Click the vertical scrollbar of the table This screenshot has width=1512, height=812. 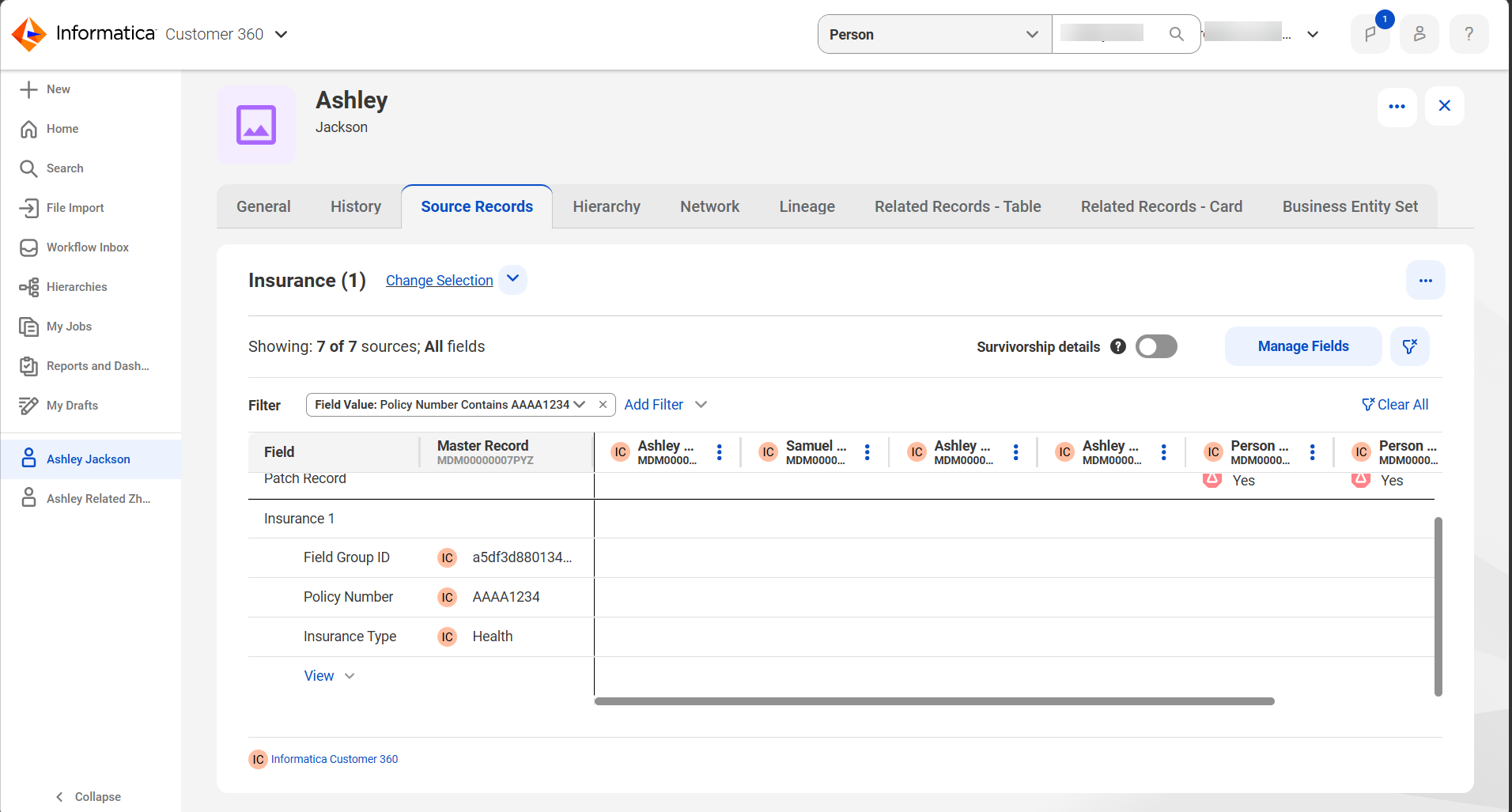click(x=1438, y=606)
